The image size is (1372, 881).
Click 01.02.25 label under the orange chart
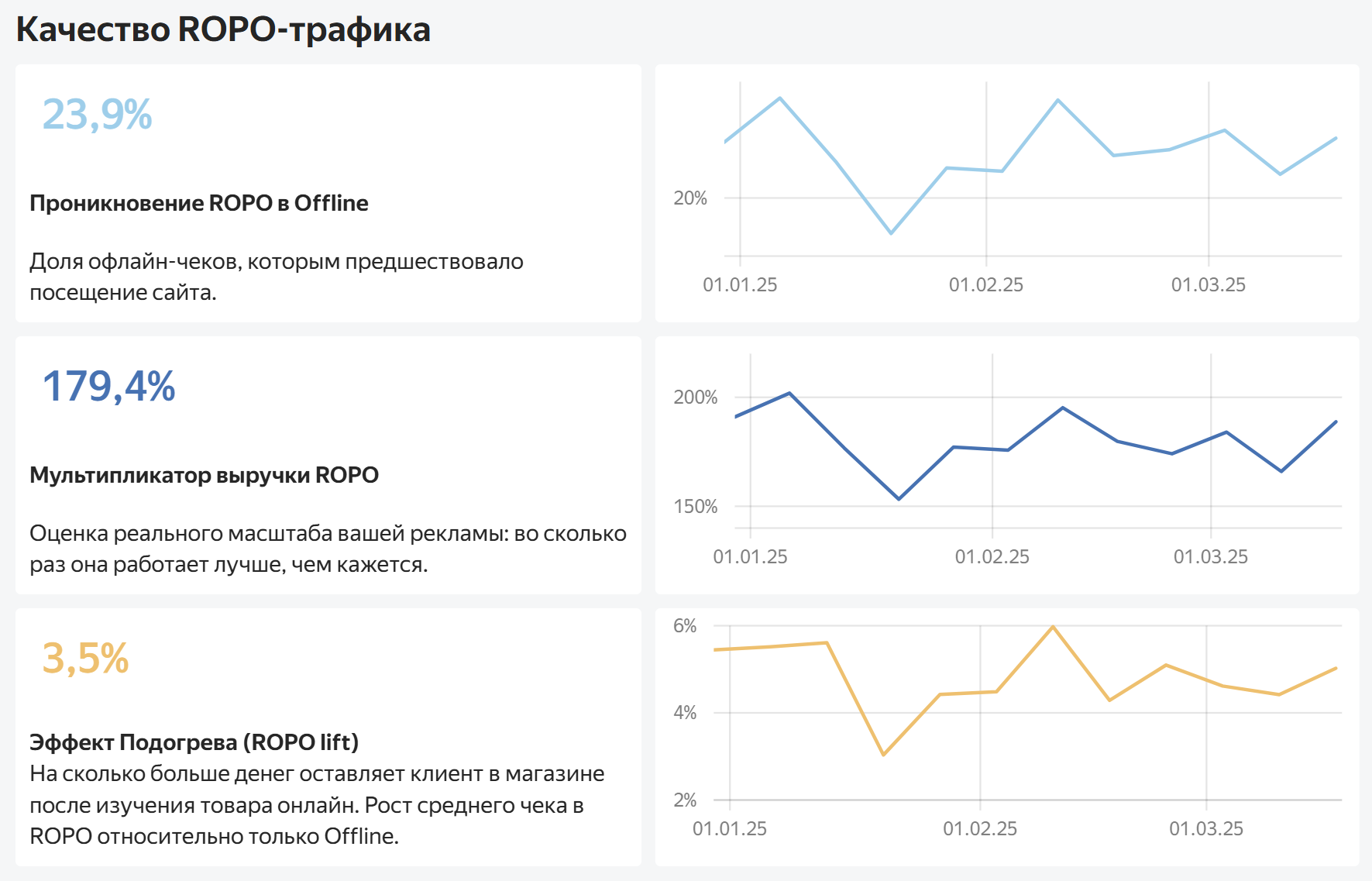pos(980,829)
